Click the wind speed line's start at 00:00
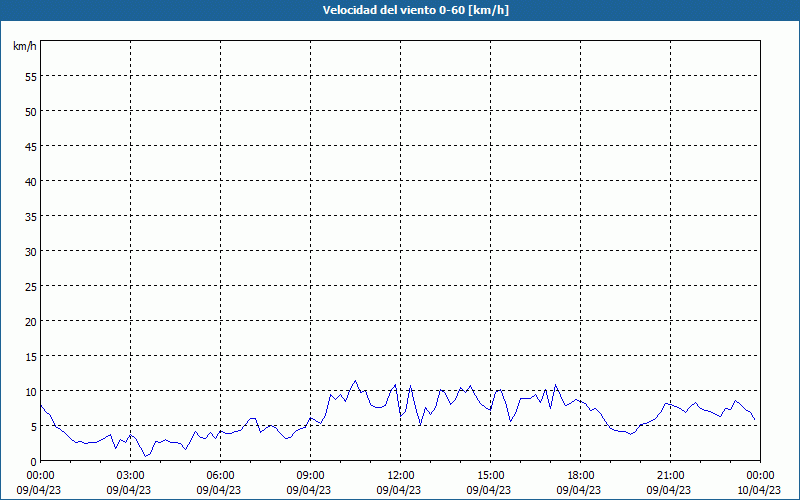Image resolution: width=800 pixels, height=500 pixels. coord(41,406)
